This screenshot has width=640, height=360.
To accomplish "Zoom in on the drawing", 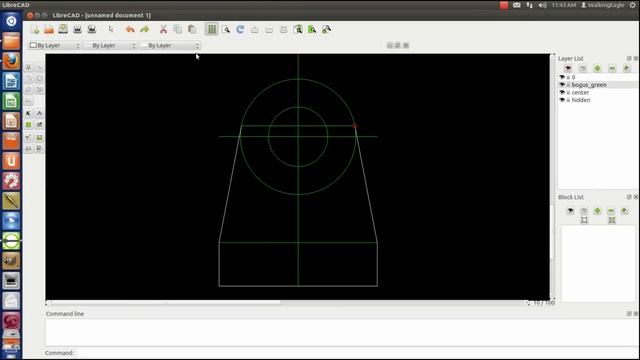I will (x=255, y=29).
